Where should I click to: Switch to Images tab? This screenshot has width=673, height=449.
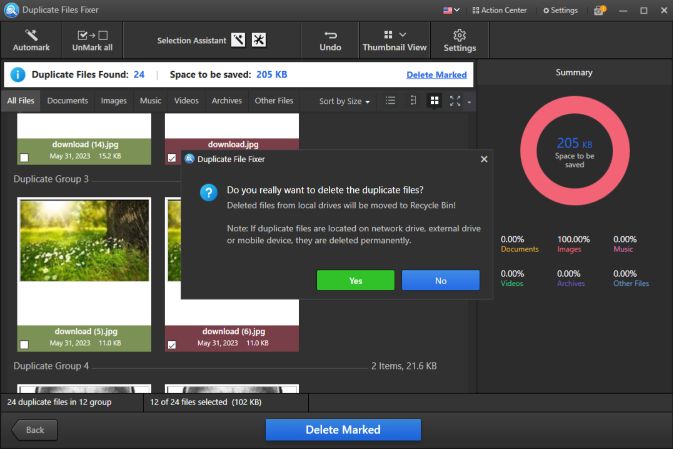[x=114, y=100]
